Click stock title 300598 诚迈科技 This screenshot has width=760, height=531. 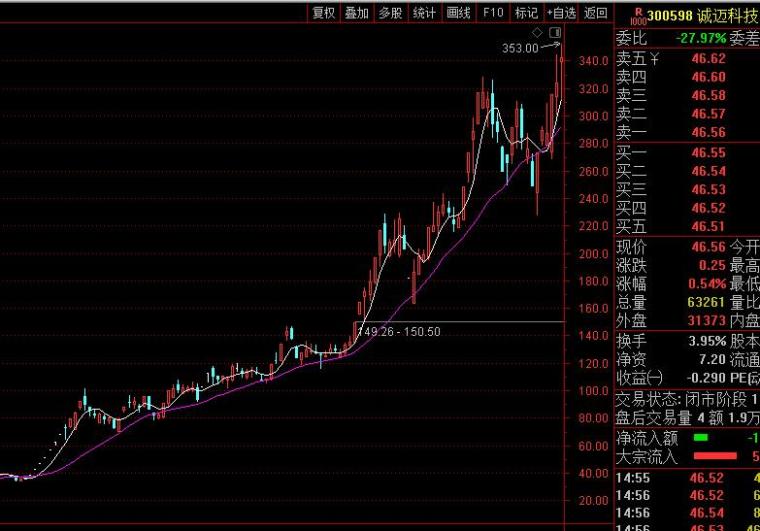pyautogui.click(x=703, y=16)
